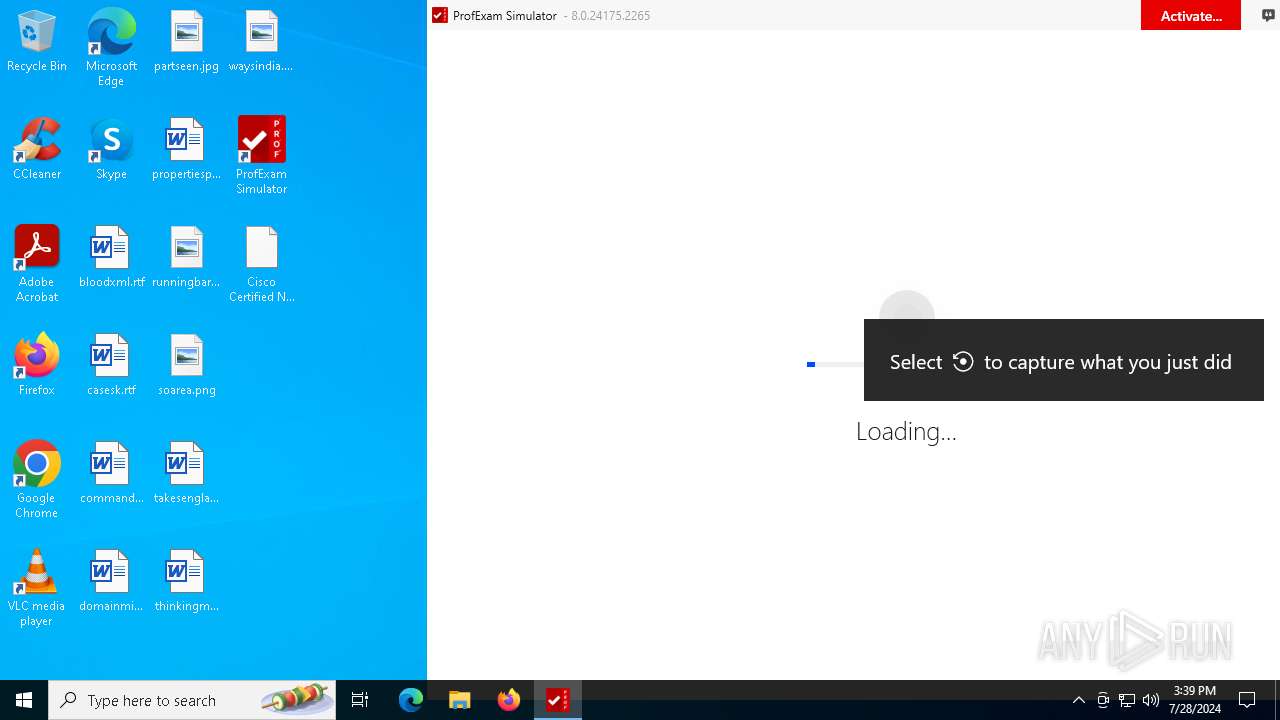The height and width of the screenshot is (720, 1280).
Task: Open the network tray icon
Action: (1127, 700)
